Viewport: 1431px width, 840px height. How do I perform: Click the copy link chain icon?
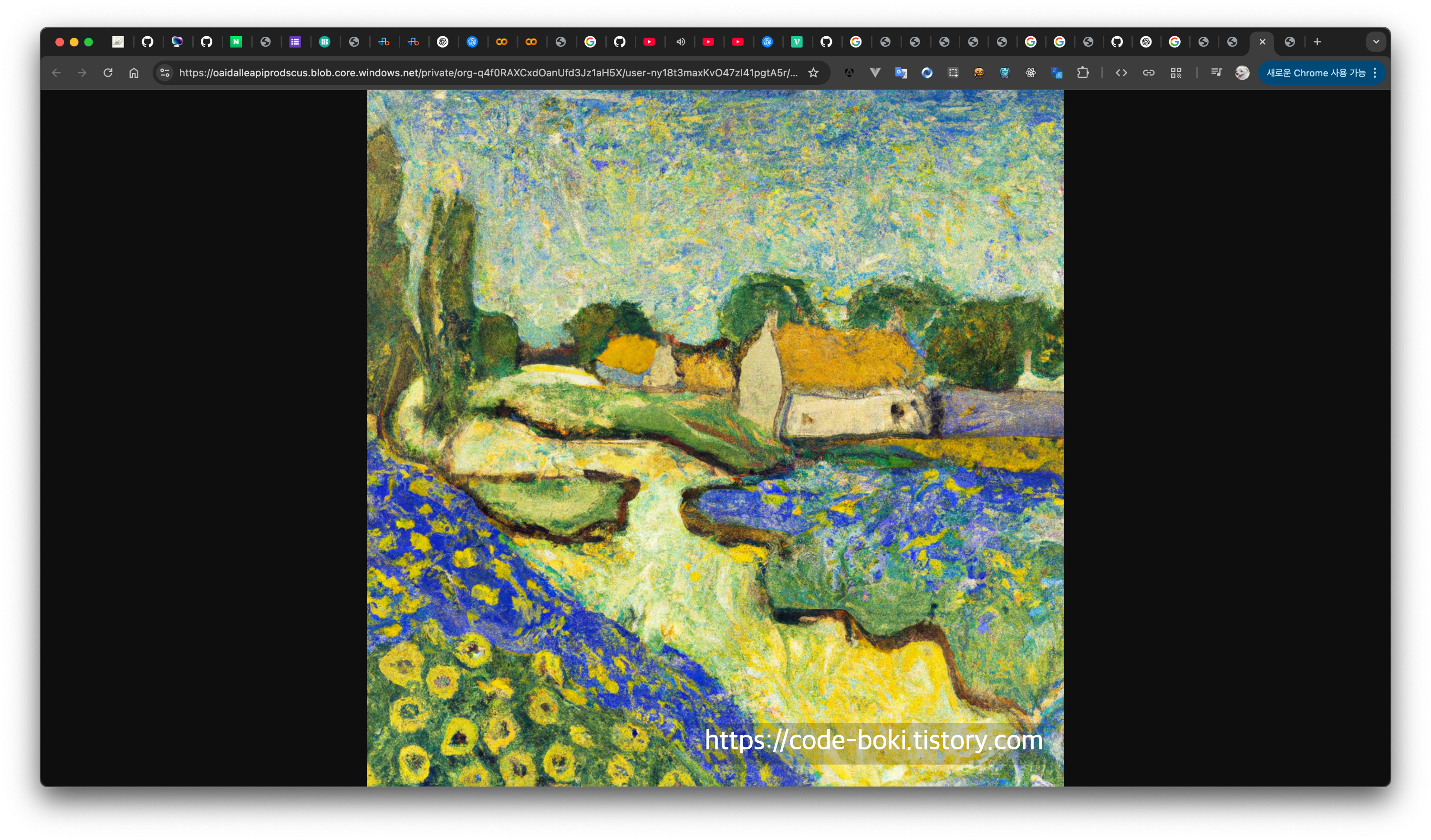(x=1149, y=73)
